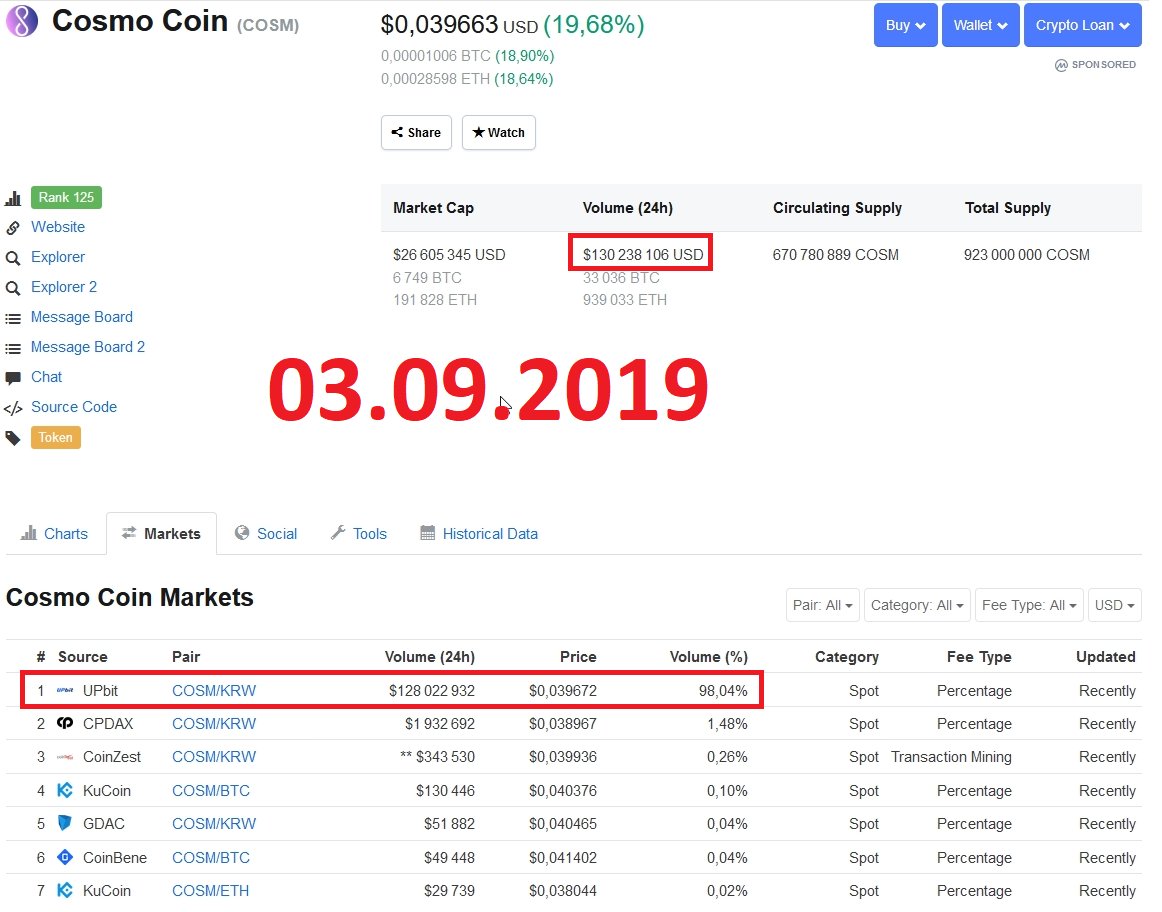Open the CoinZest COSM/KRW pair link
The width and height of the screenshot is (1162, 912).
213,757
